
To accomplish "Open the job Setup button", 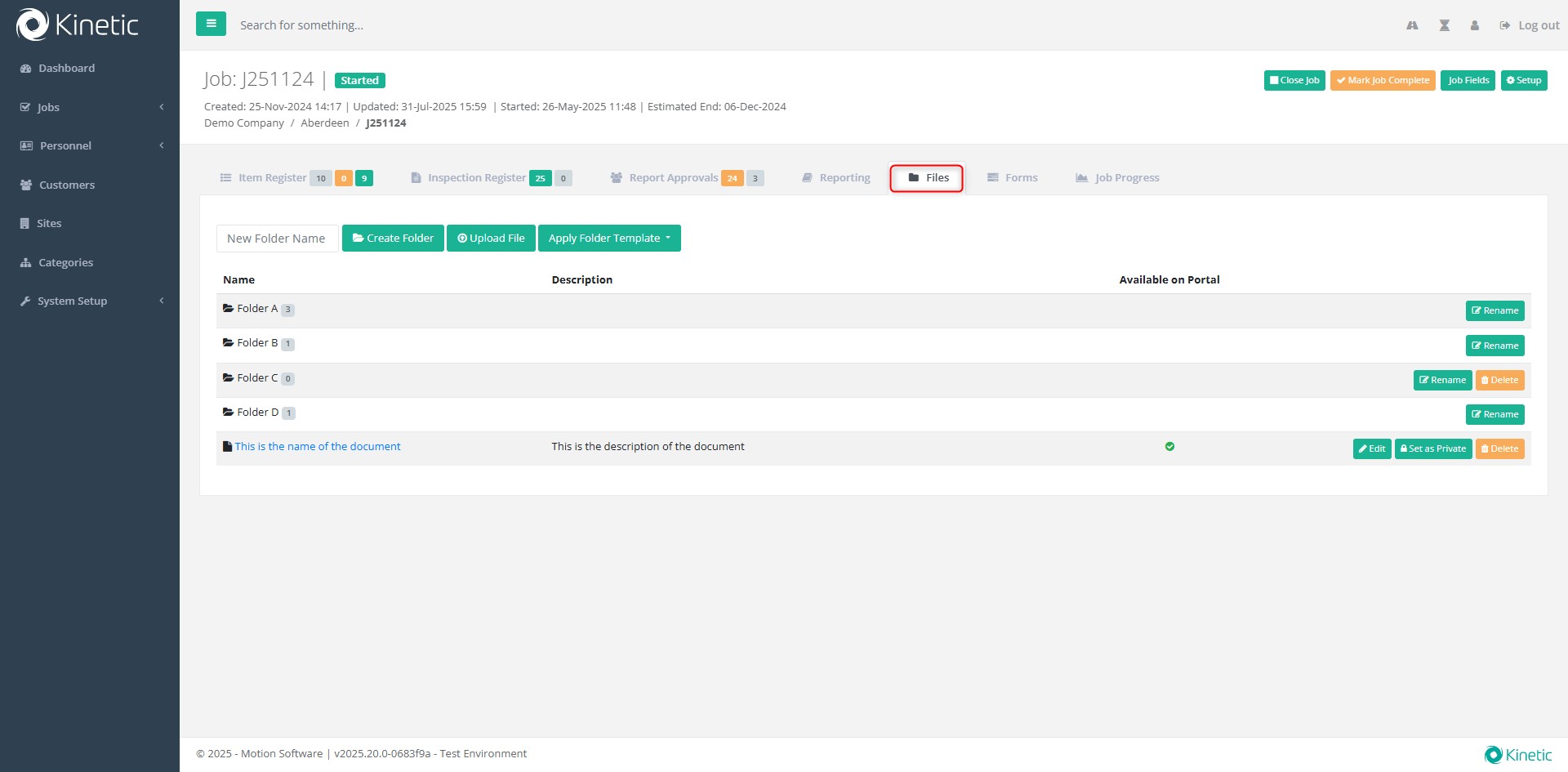I will coord(1524,80).
